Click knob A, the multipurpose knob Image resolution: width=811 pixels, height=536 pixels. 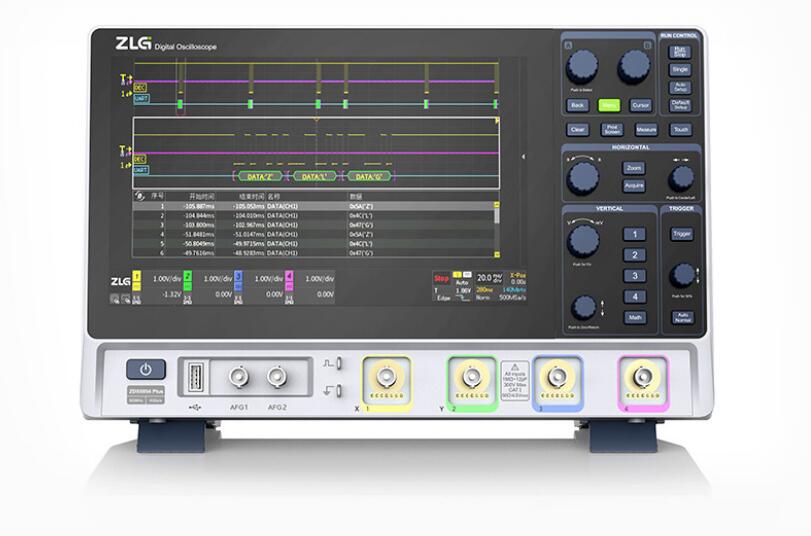pyautogui.click(x=582, y=67)
